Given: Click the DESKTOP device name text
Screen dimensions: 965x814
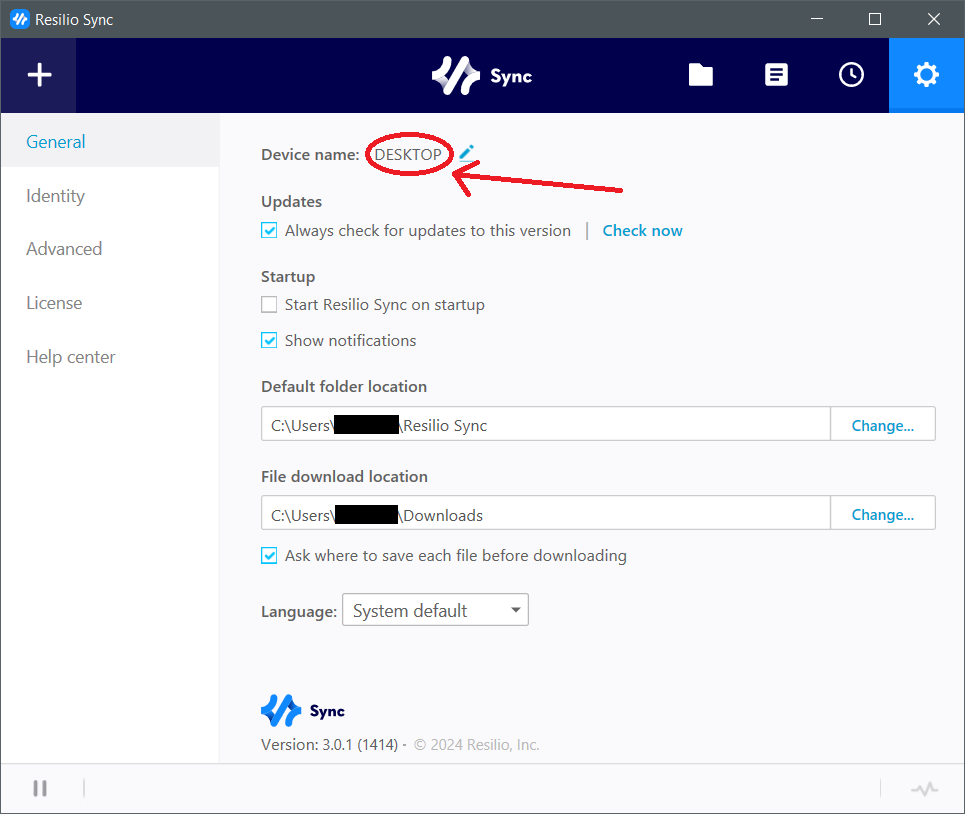Looking at the screenshot, I should click(408, 154).
